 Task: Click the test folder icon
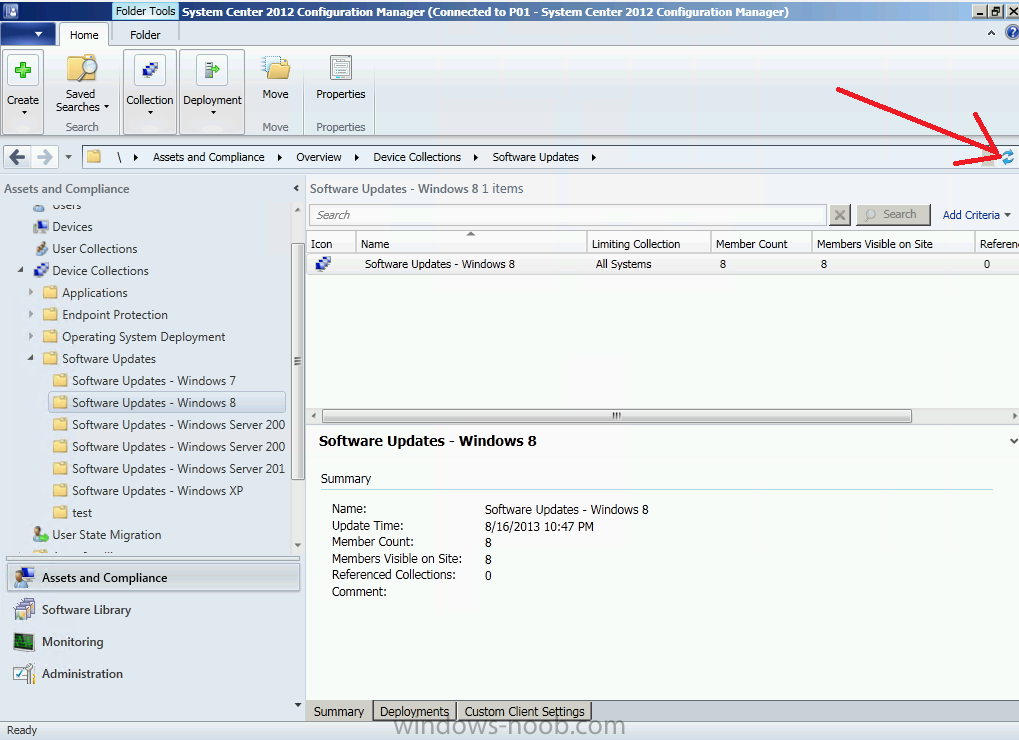click(x=60, y=513)
